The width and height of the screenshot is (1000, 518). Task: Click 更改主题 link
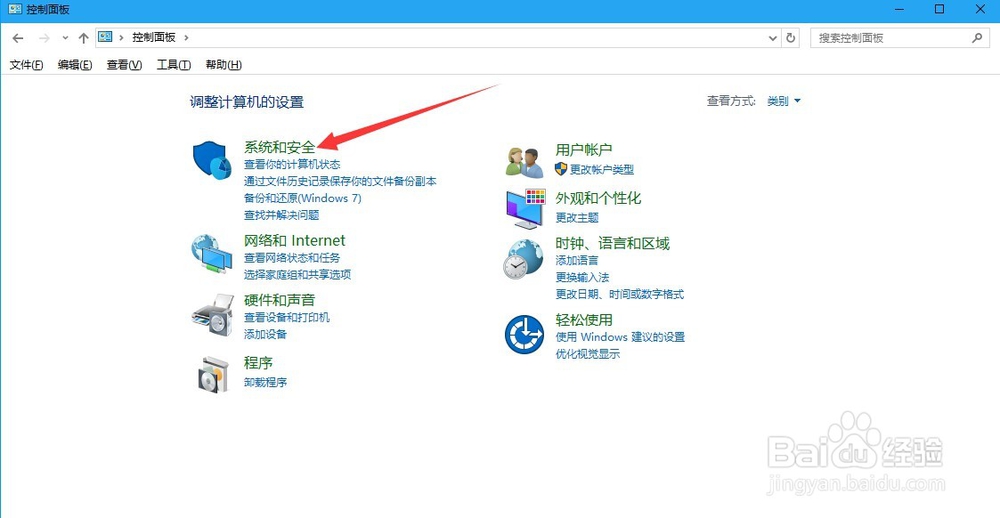pos(577,218)
